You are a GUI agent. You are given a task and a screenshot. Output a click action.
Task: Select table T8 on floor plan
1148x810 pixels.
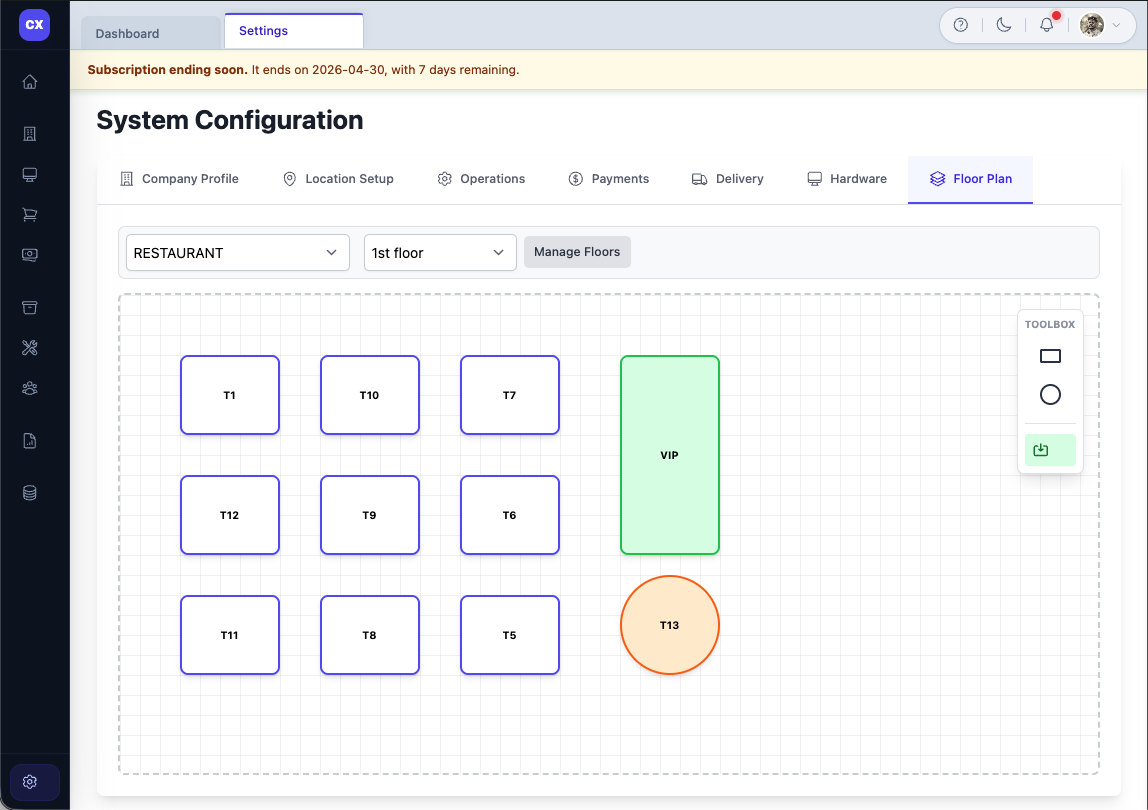point(370,635)
